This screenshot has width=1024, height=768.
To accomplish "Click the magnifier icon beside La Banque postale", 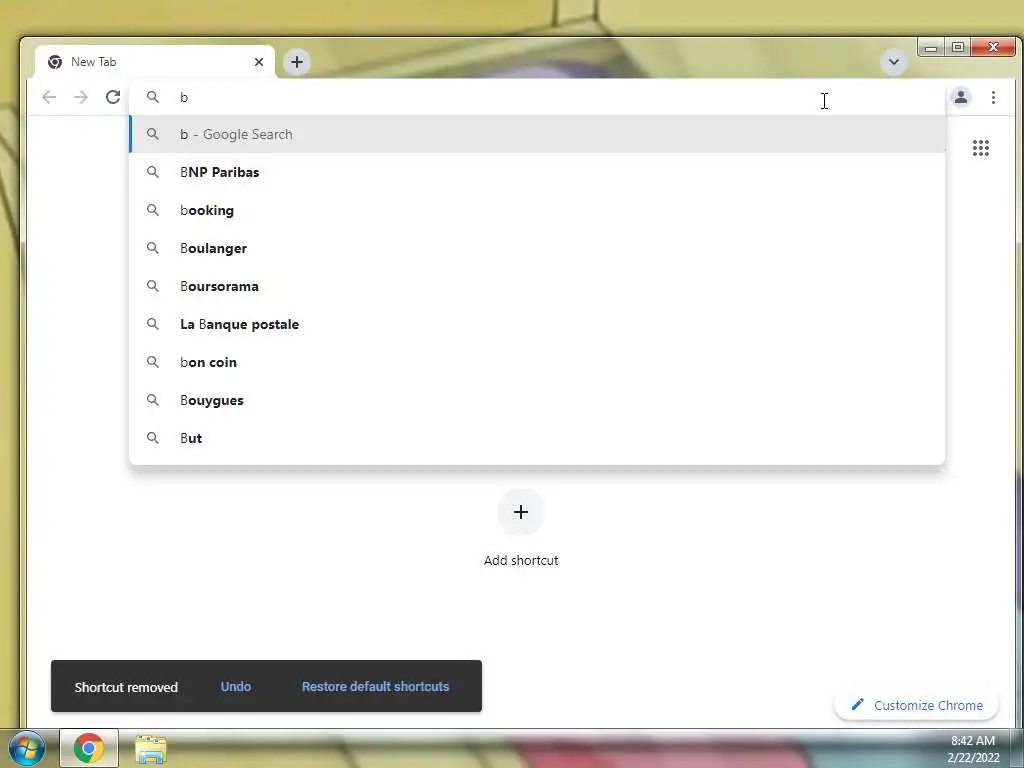I will (x=152, y=323).
